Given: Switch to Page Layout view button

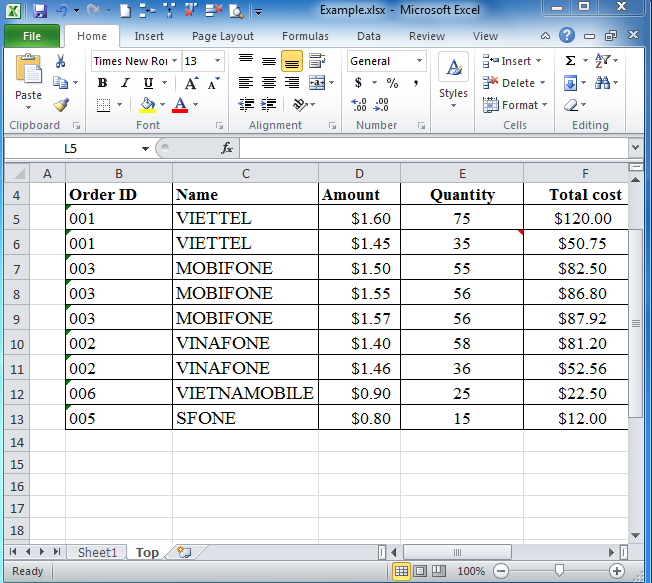Looking at the screenshot, I should point(420,571).
